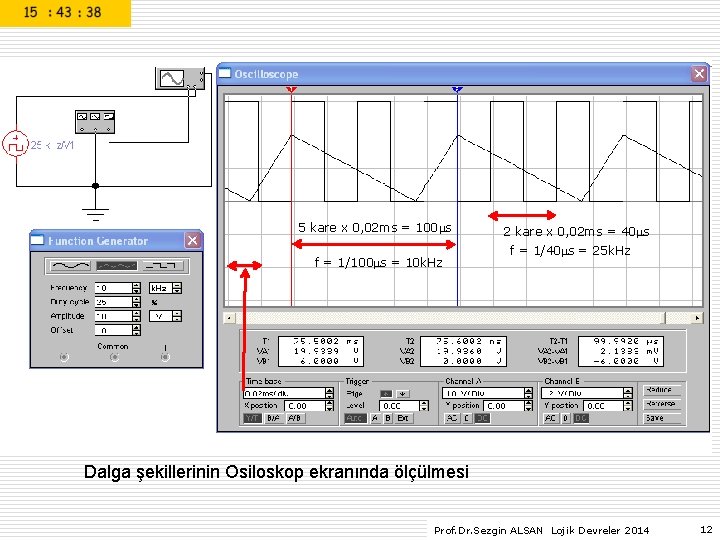The height and width of the screenshot is (540, 720).
Task: Set Channel B coupling to 0
Action: pos(566,418)
